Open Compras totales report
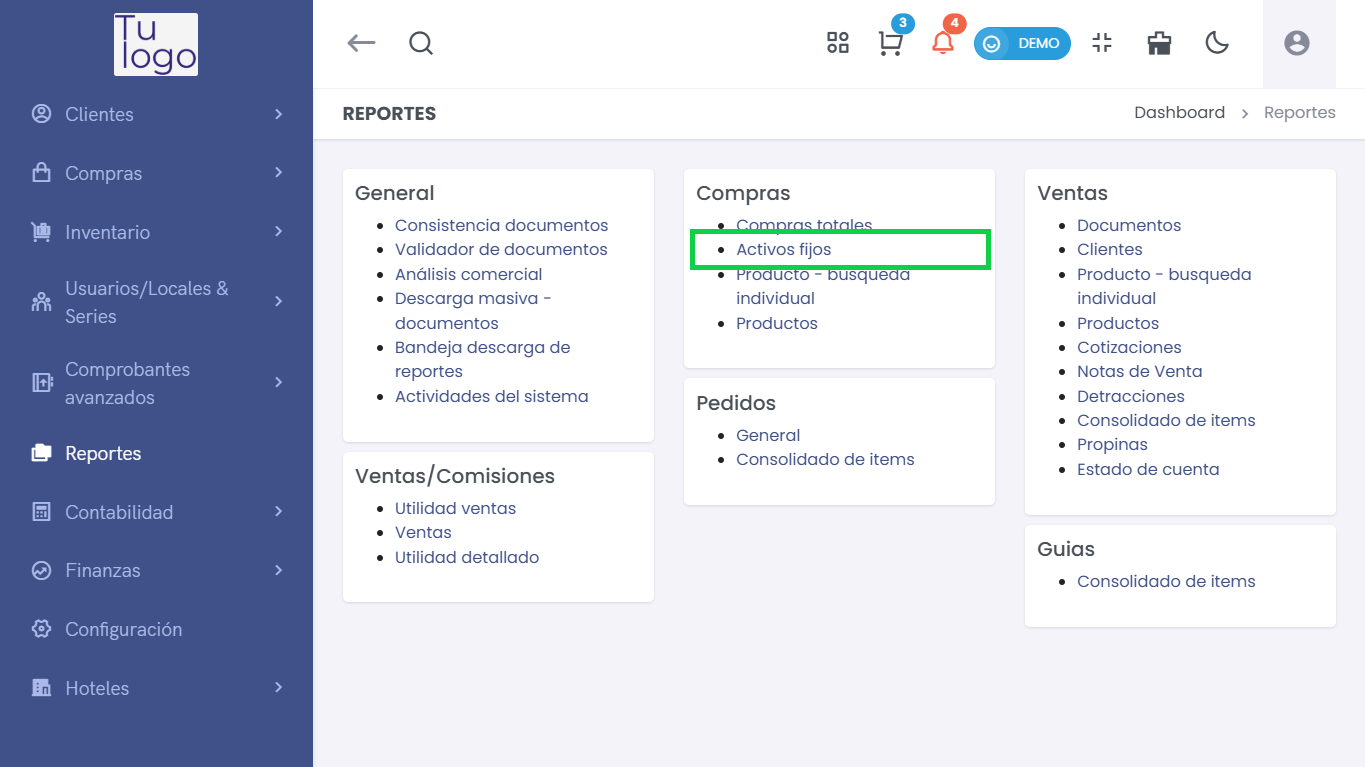The width and height of the screenshot is (1365, 767). 804,225
